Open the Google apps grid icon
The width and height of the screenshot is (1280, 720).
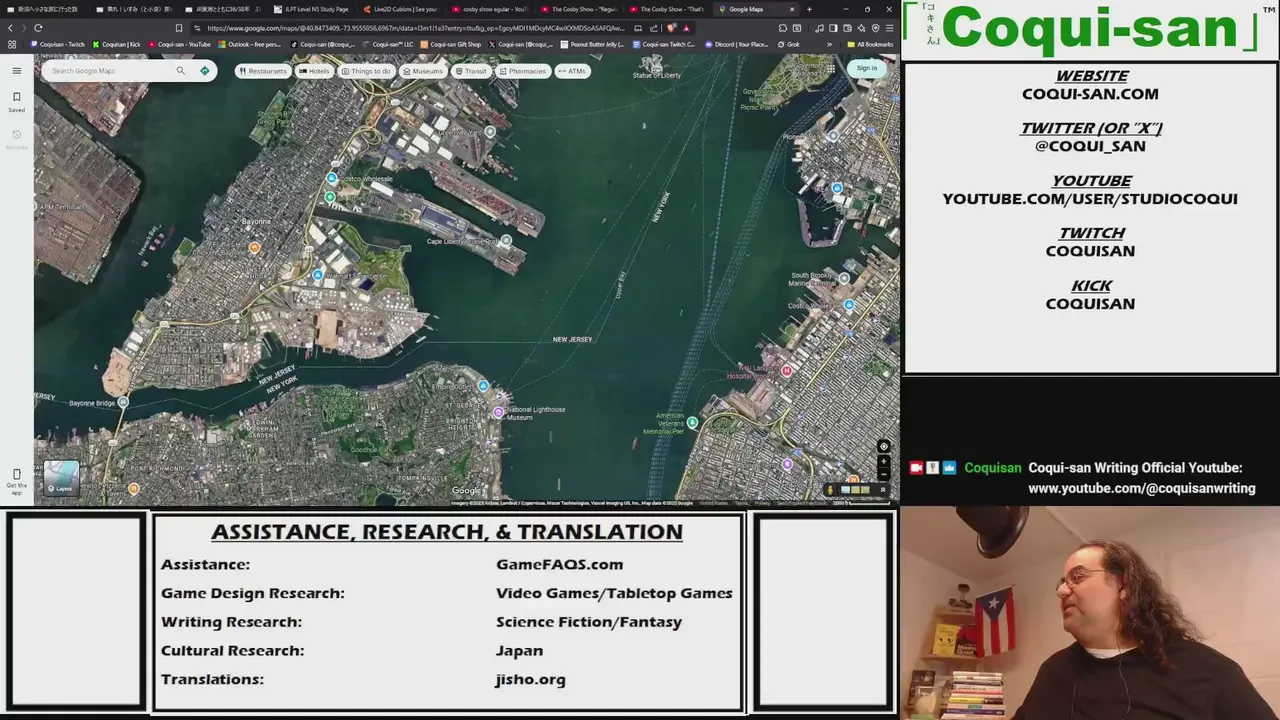click(x=830, y=68)
